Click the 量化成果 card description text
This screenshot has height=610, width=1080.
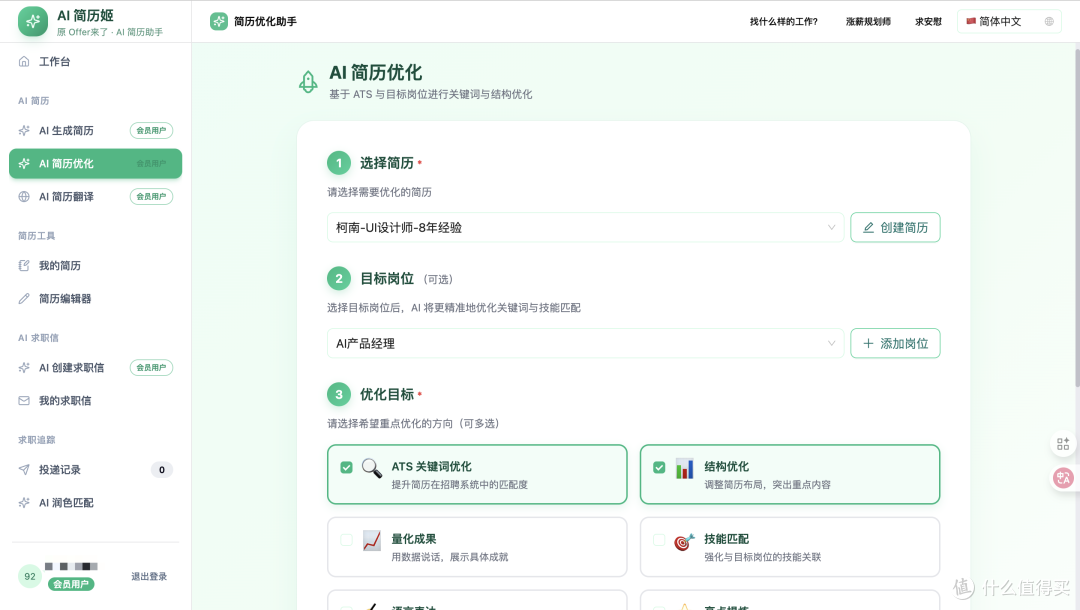click(450, 557)
